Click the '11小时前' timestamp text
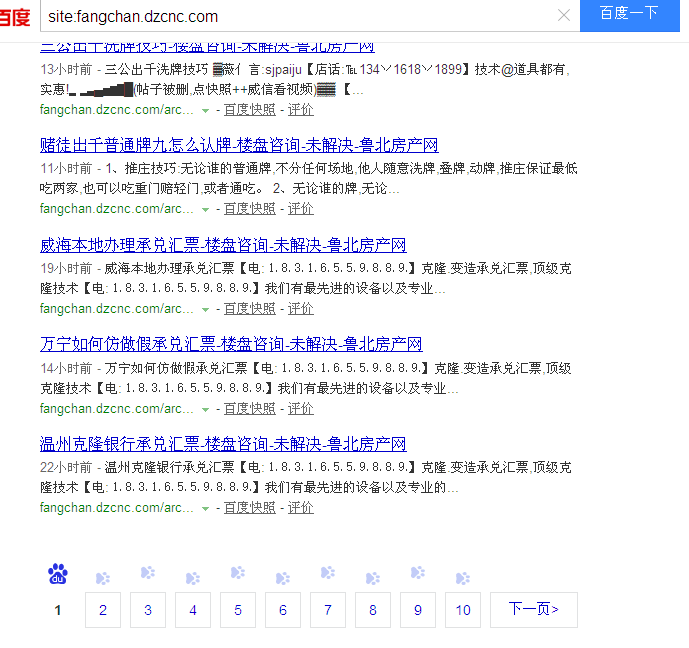The height and width of the screenshot is (648, 689). (66, 168)
